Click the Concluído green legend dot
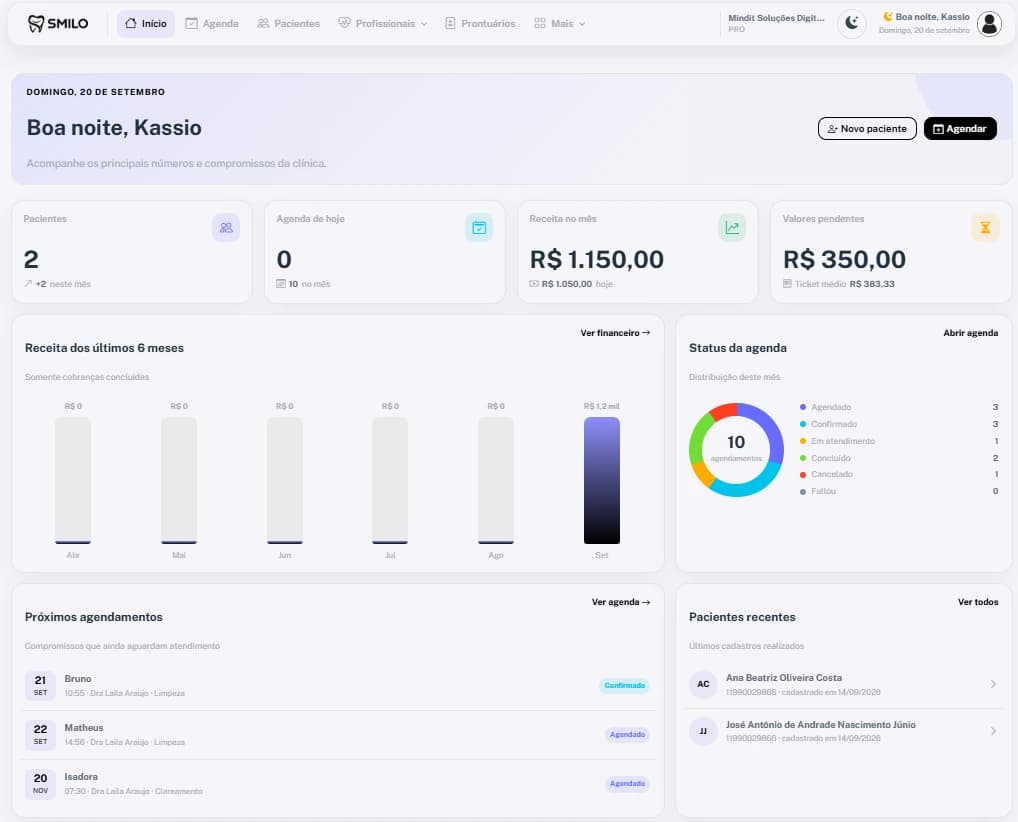Image resolution: width=1018 pixels, height=822 pixels. (803, 458)
